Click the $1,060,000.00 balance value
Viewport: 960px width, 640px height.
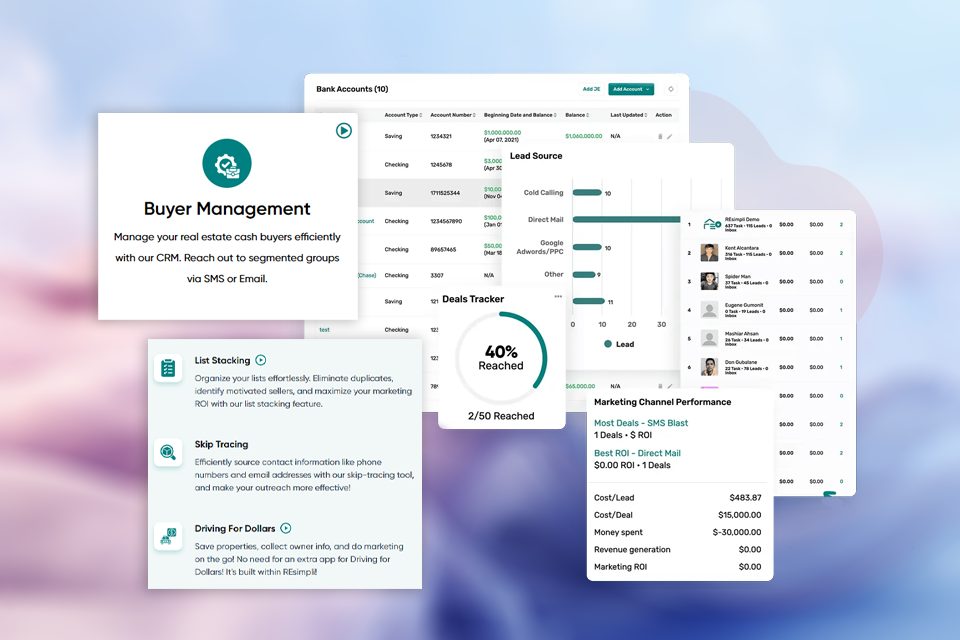[x=583, y=136]
